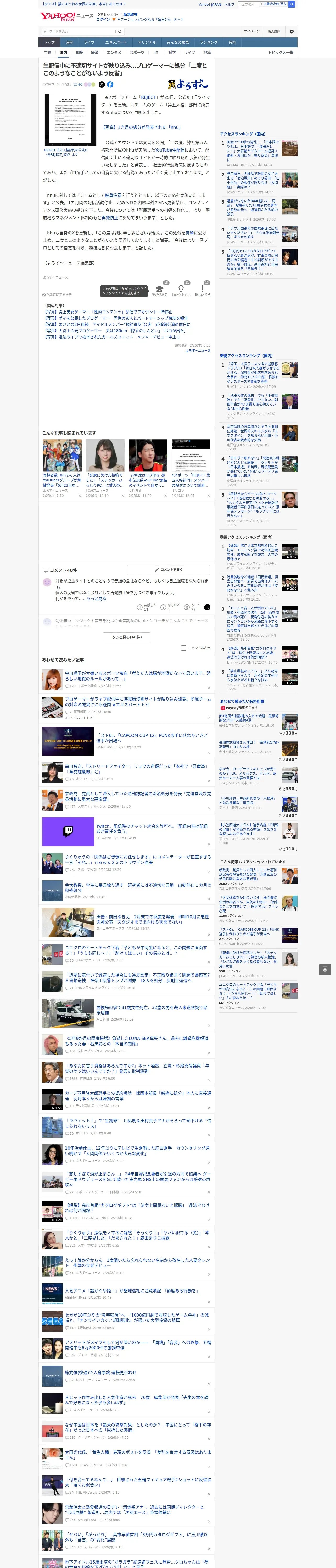Open the 購入履歴 link
This screenshot has width=336, height=1568.
tap(274, 32)
